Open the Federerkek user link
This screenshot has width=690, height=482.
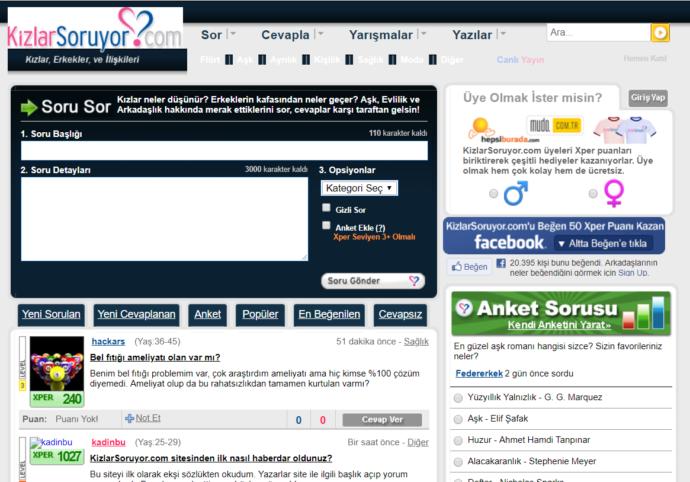point(479,374)
